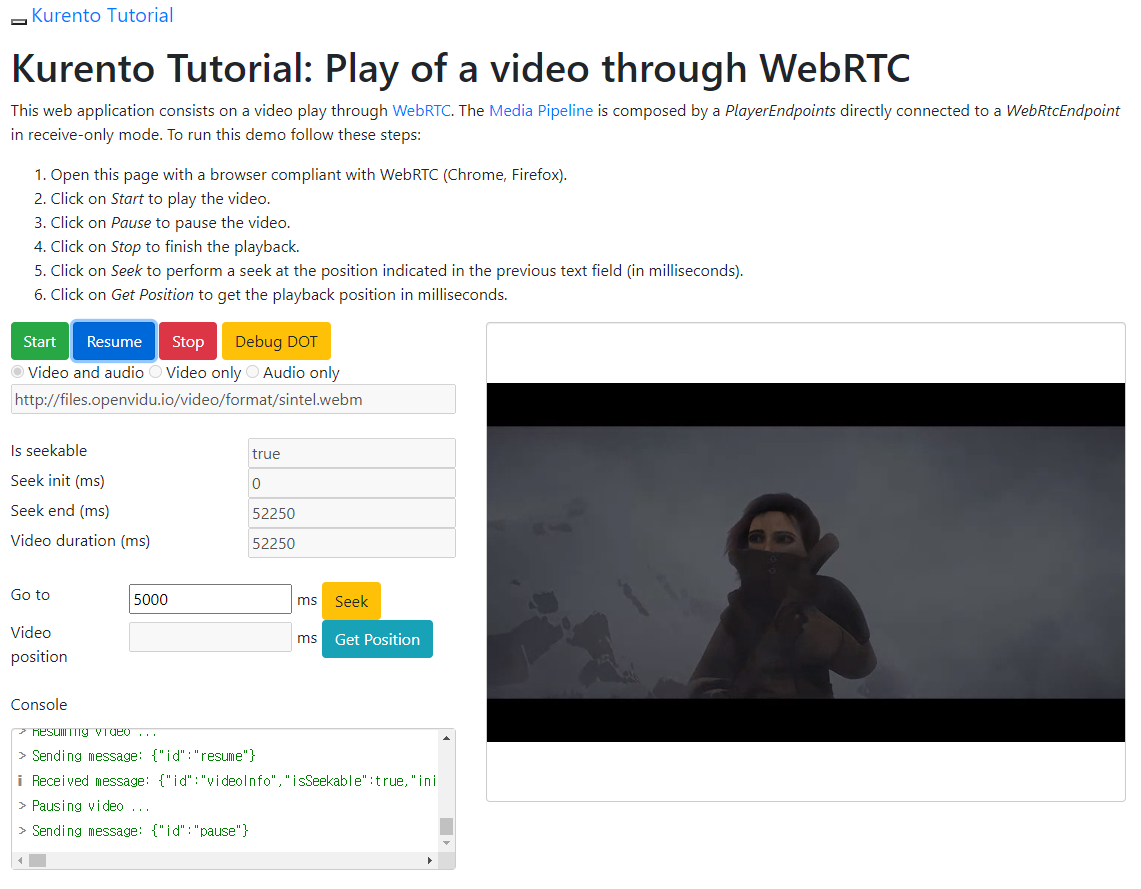Click step 4 'Click on Stop to finish the playback'
The width and height of the screenshot is (1141, 889).
click(x=175, y=247)
